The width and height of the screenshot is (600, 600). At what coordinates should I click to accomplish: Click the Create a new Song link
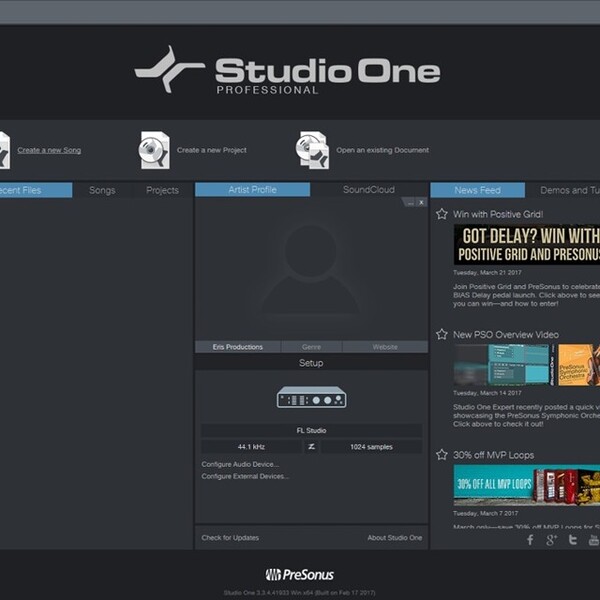[x=49, y=150]
